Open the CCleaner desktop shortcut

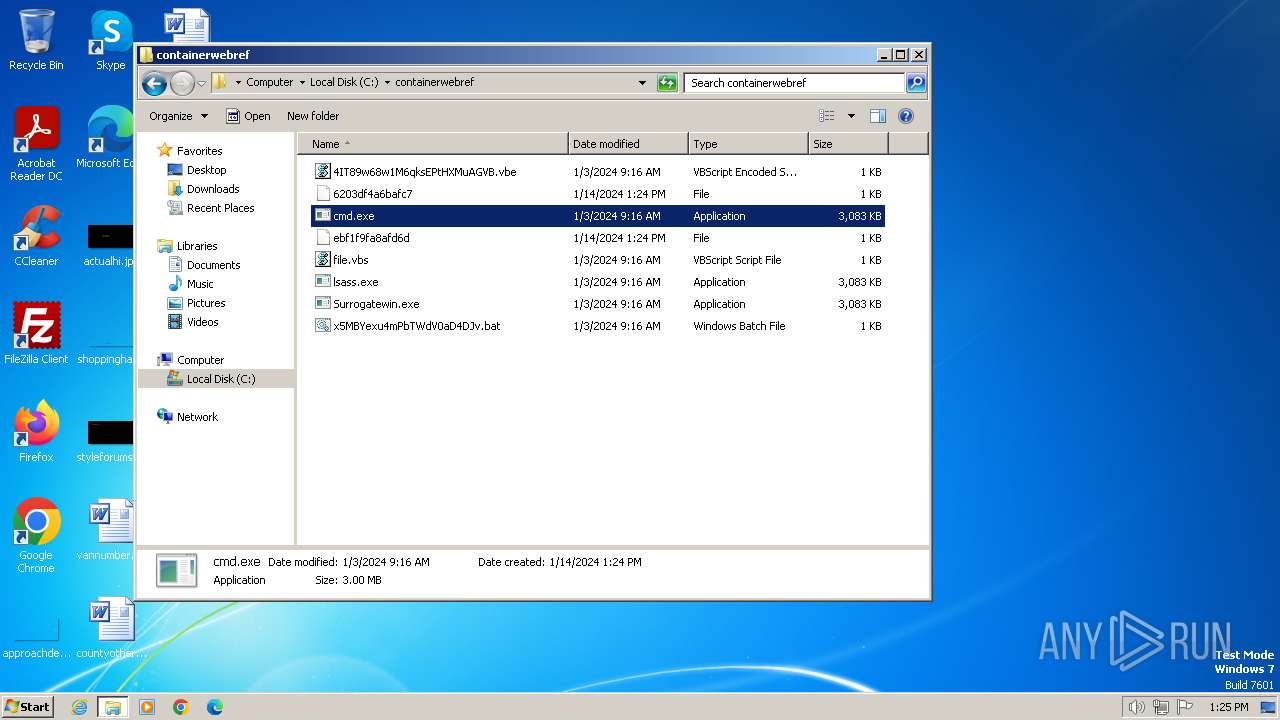click(36, 236)
